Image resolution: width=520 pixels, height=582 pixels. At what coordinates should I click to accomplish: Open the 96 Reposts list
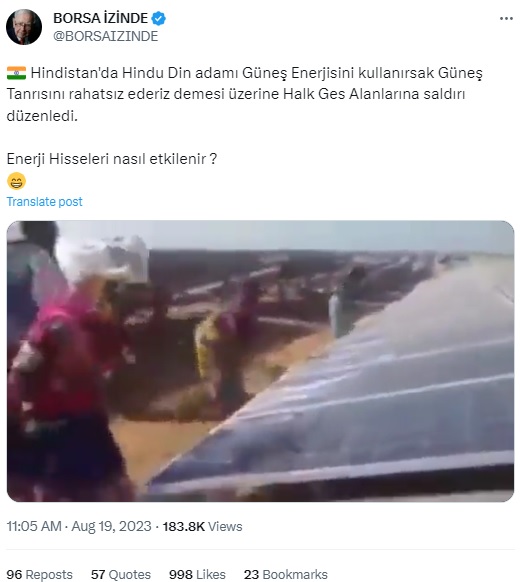tap(40, 575)
